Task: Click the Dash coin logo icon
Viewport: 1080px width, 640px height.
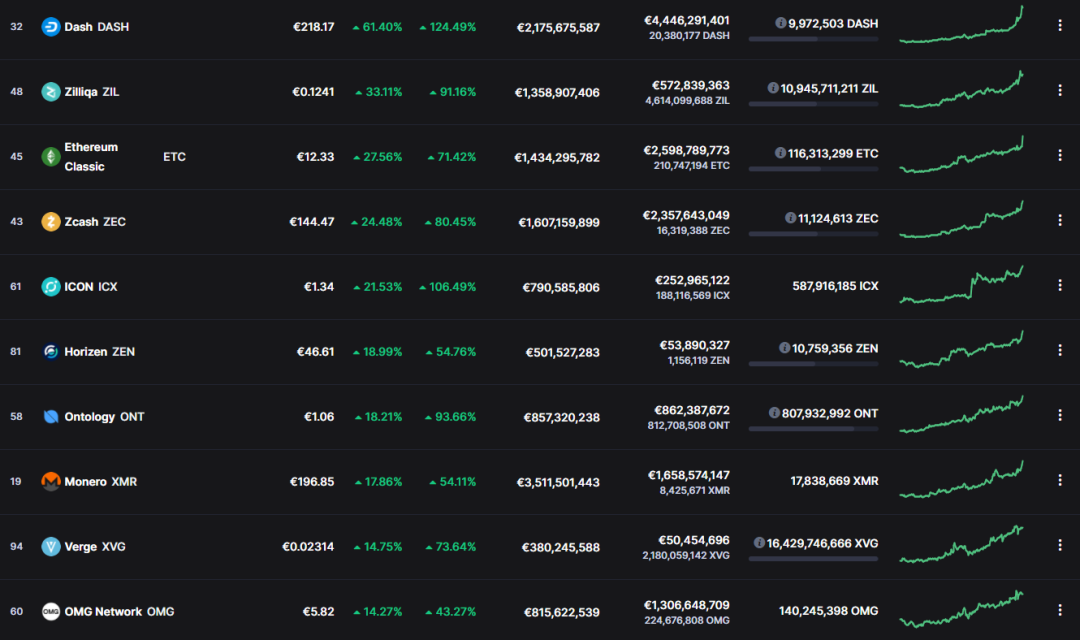Action: 51,27
